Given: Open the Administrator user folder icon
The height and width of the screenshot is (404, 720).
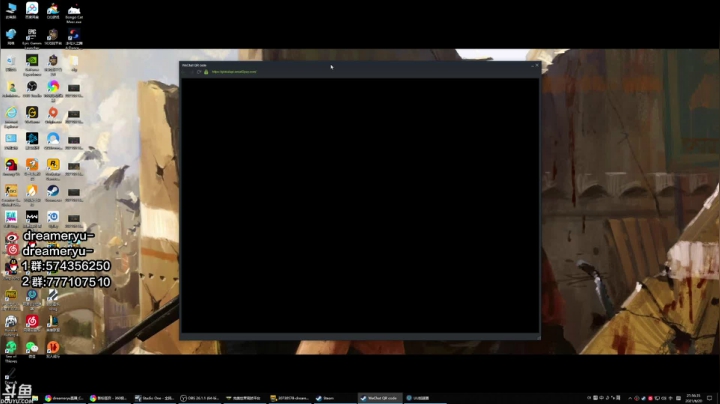Looking at the screenshot, I should pos(11,89).
